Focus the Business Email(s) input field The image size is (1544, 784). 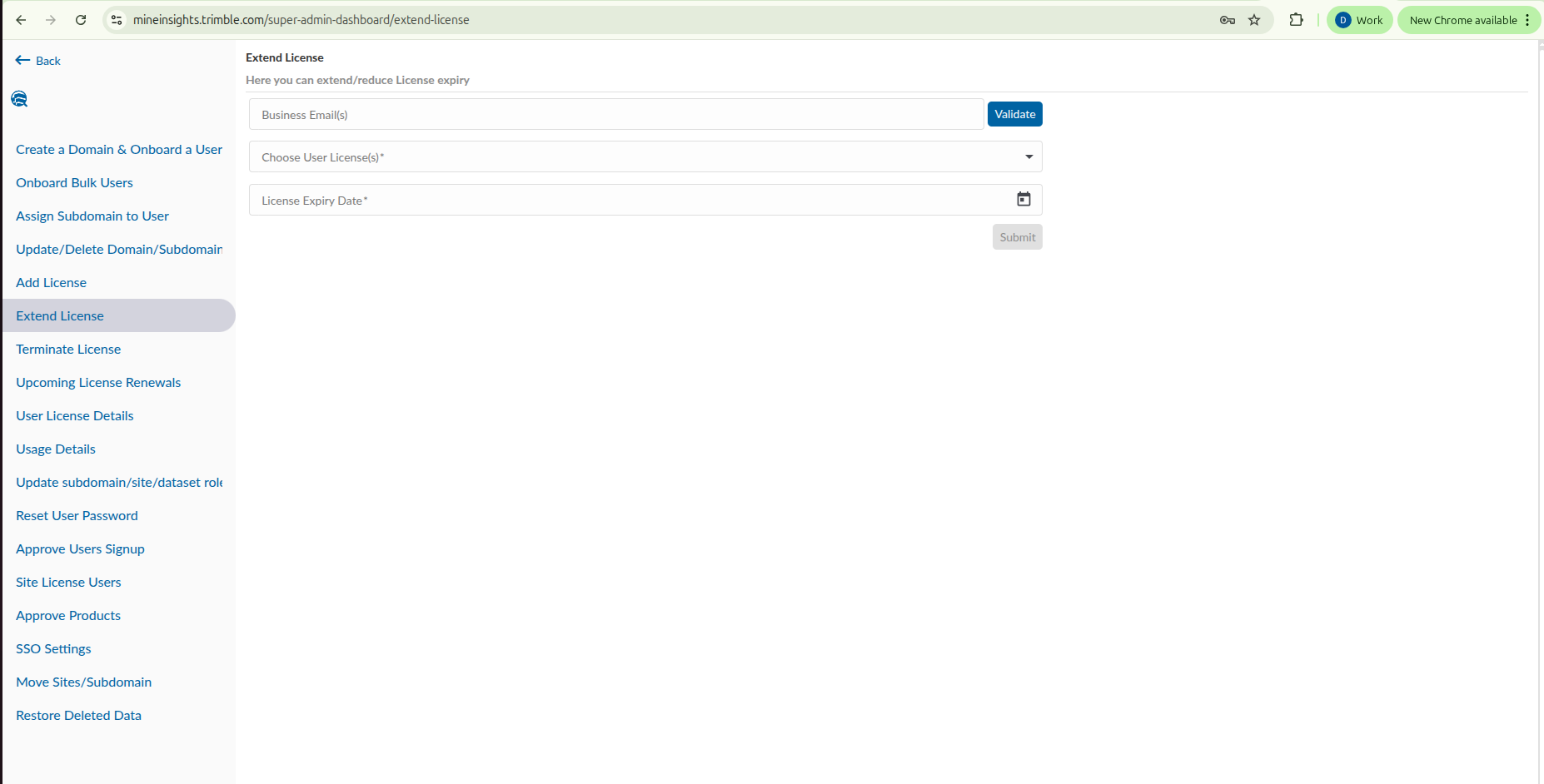pyautogui.click(x=615, y=115)
